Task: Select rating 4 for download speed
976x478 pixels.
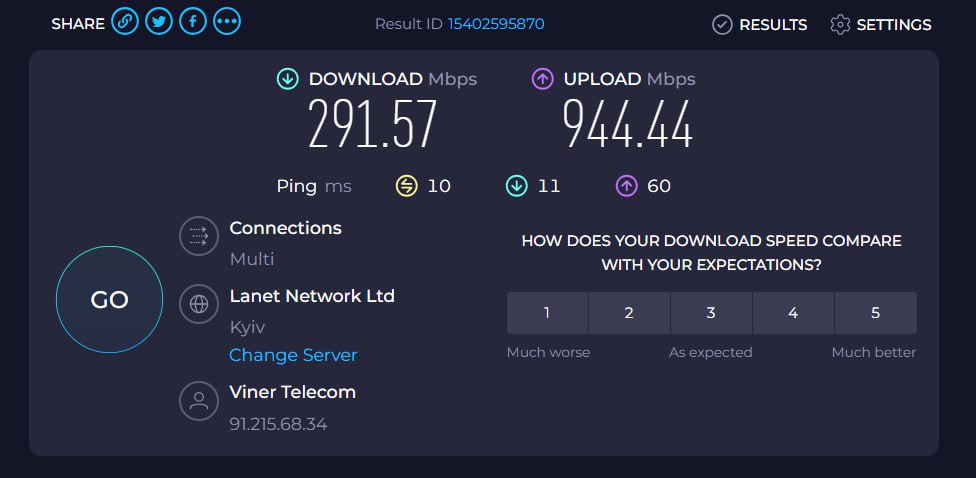Action: coord(793,313)
